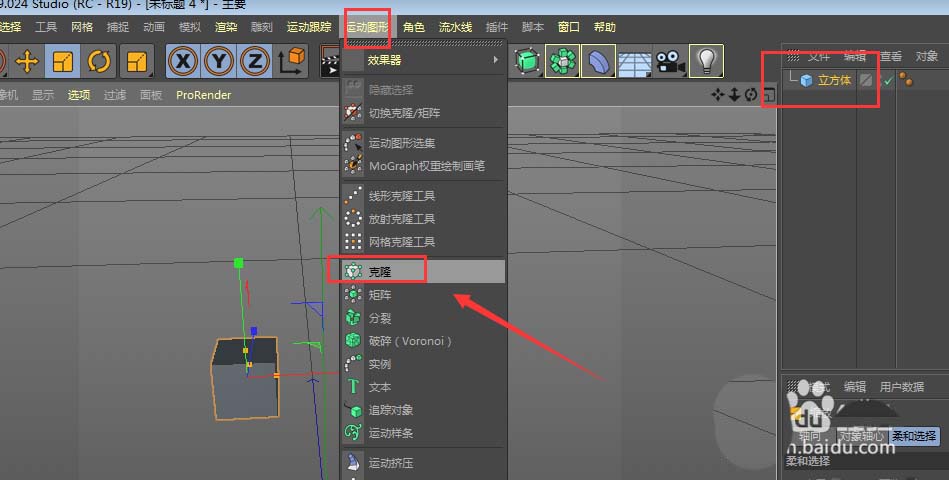The width and height of the screenshot is (949, 480).
Task: Click viewport orbit rotate icon
Action: [750, 94]
